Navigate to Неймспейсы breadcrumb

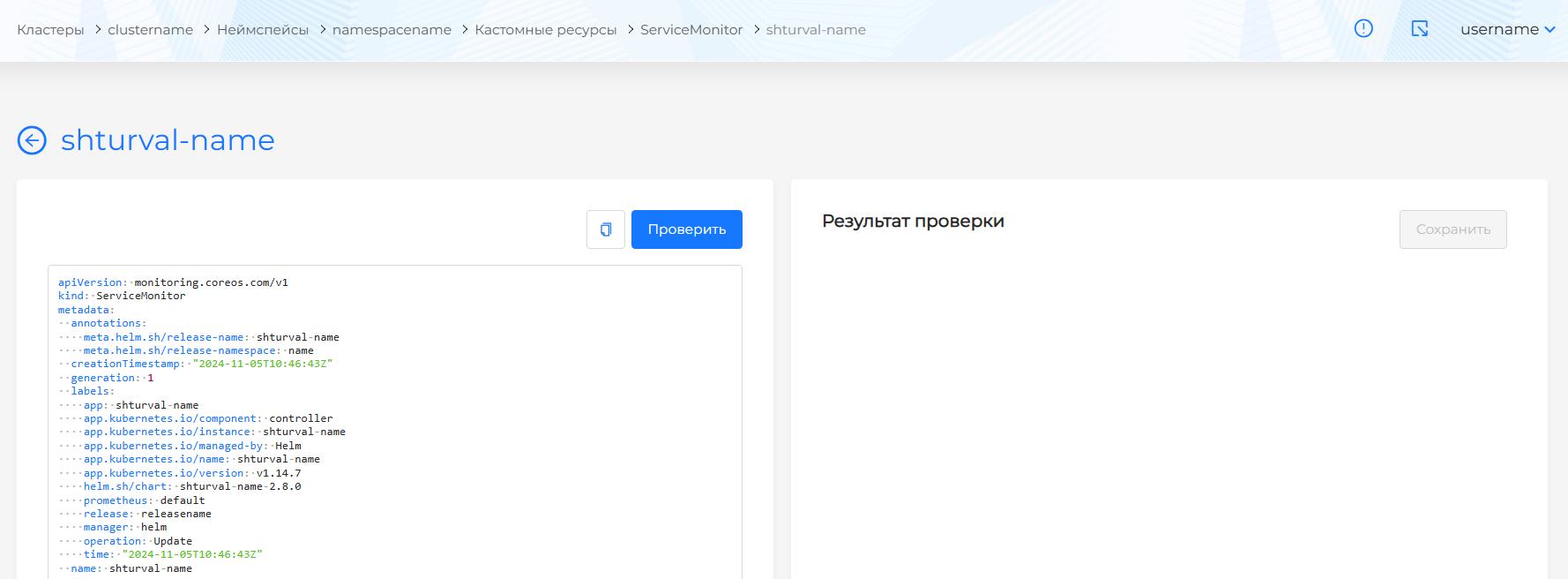tap(263, 30)
